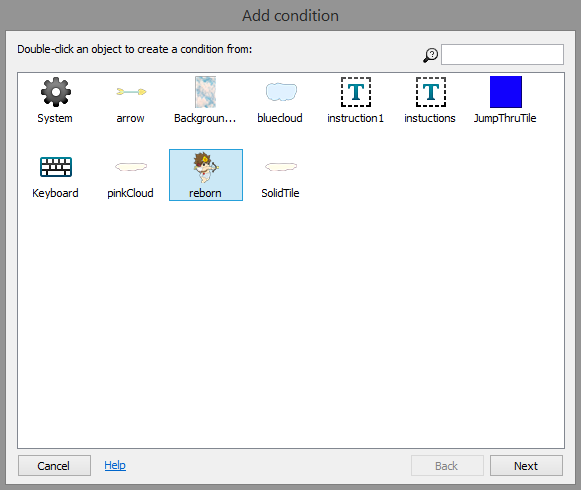This screenshot has width=581, height=490.
Task: Click the reborn label text
Action: (205, 193)
